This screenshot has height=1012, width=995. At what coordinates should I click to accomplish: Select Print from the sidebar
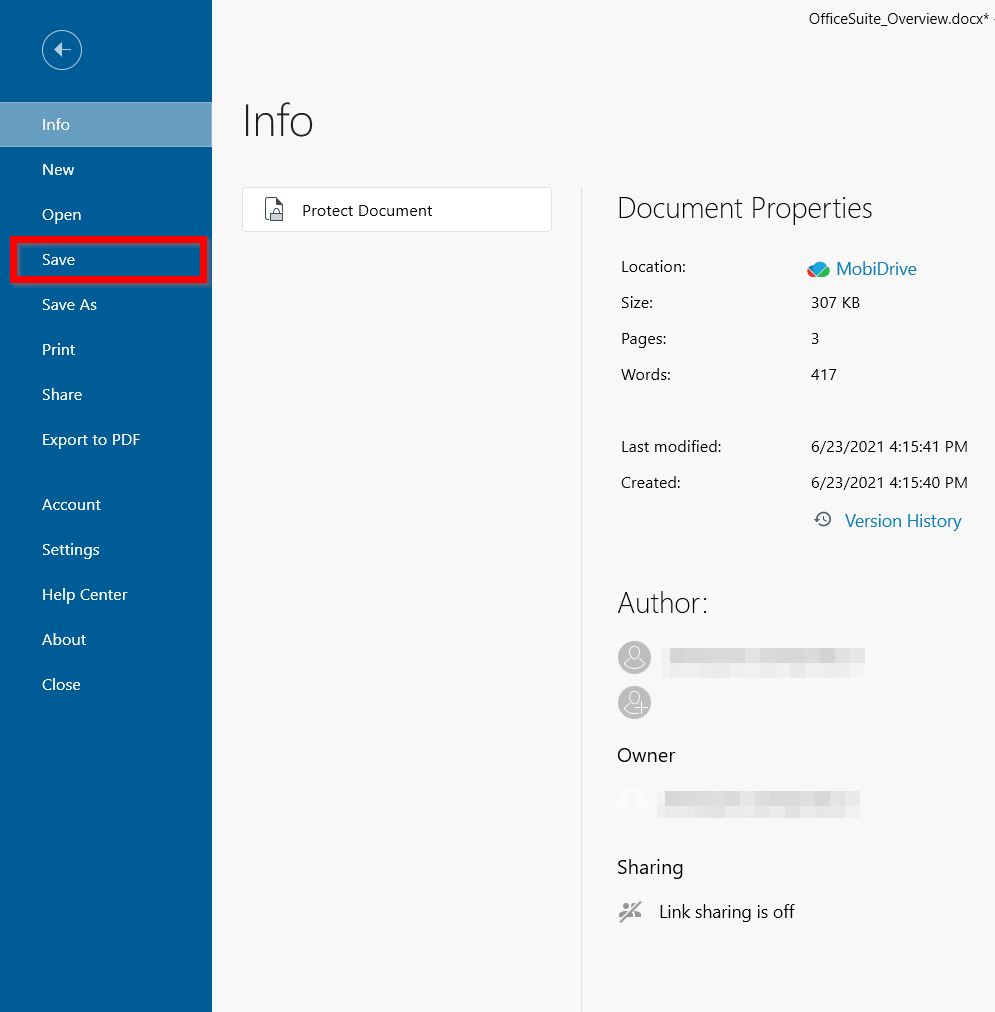click(x=59, y=350)
